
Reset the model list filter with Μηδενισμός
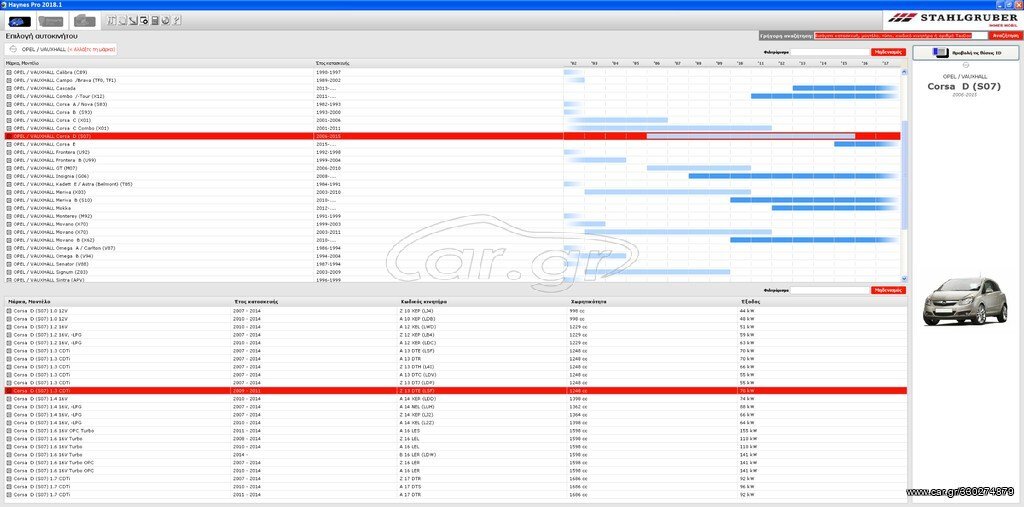click(888, 52)
